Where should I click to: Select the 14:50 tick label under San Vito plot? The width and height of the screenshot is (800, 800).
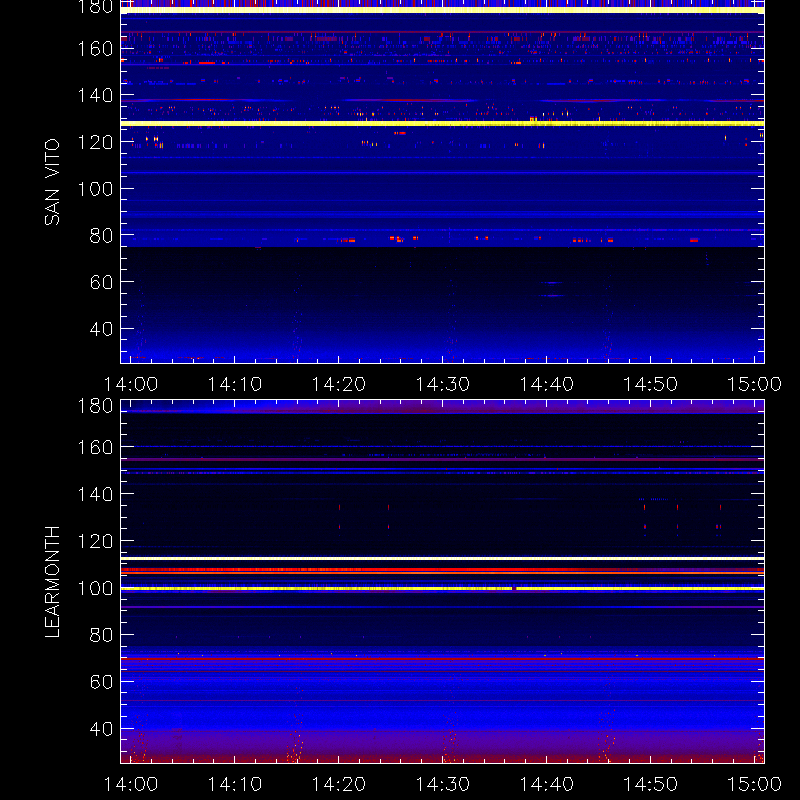(x=651, y=384)
